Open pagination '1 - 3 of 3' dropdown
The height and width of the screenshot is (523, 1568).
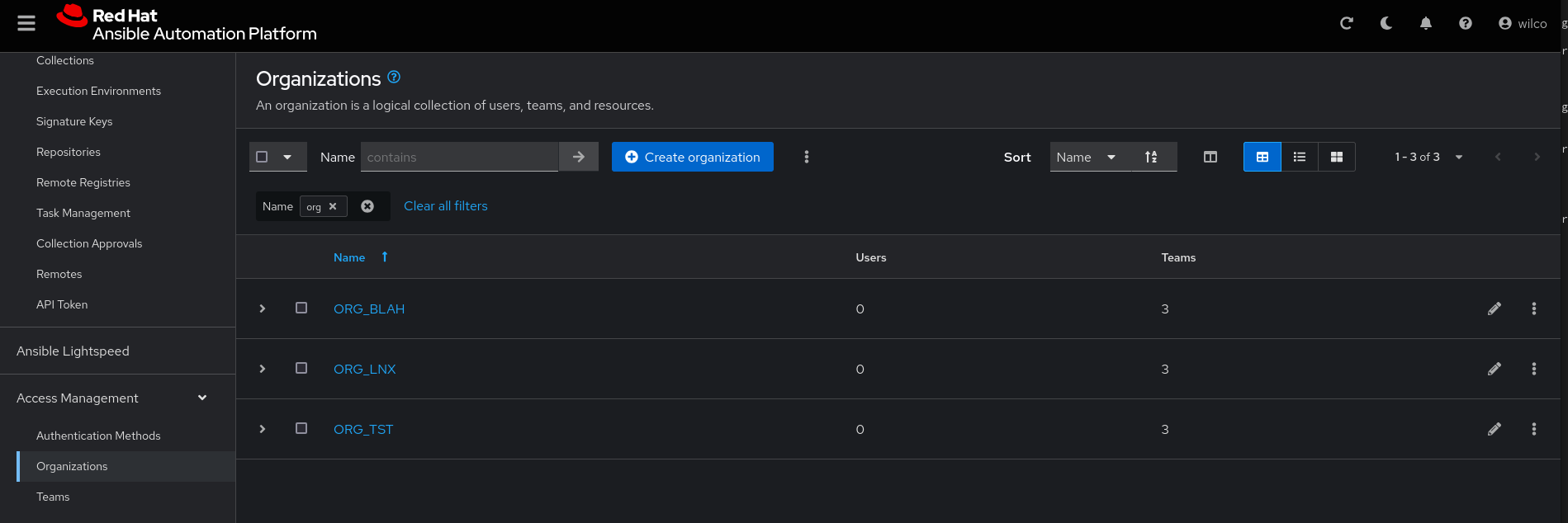pyautogui.click(x=1428, y=157)
